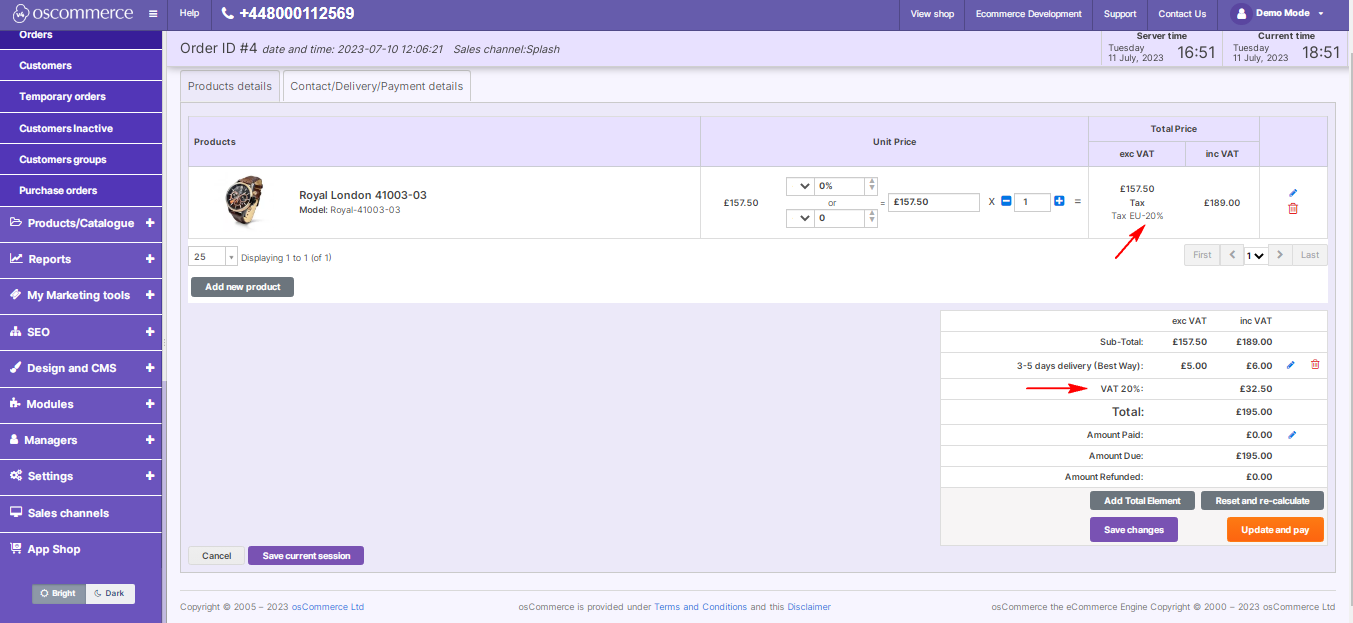Open the page number dropdown in pagination
Viewport: 1353px width, 623px height.
tap(1256, 255)
